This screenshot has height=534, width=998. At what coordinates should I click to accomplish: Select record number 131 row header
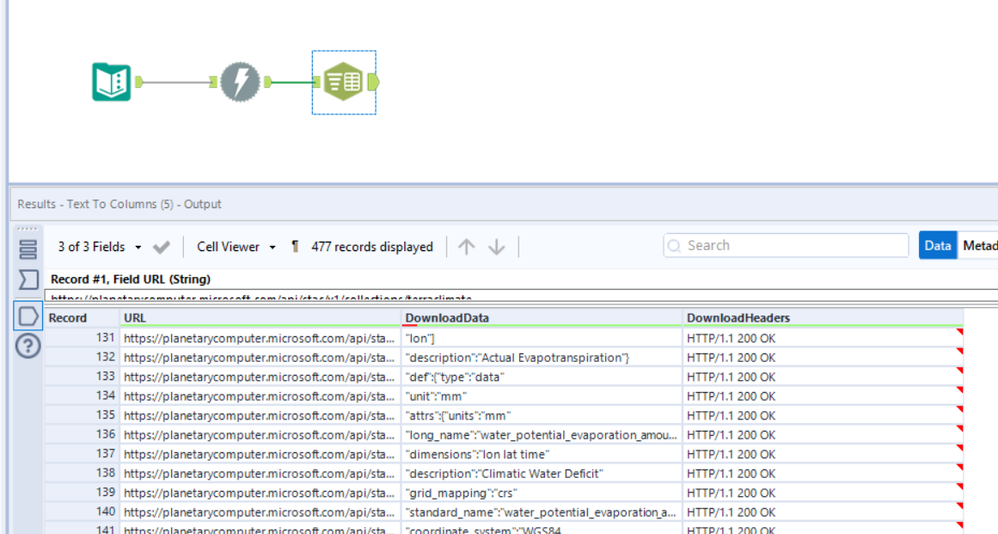coord(82,338)
